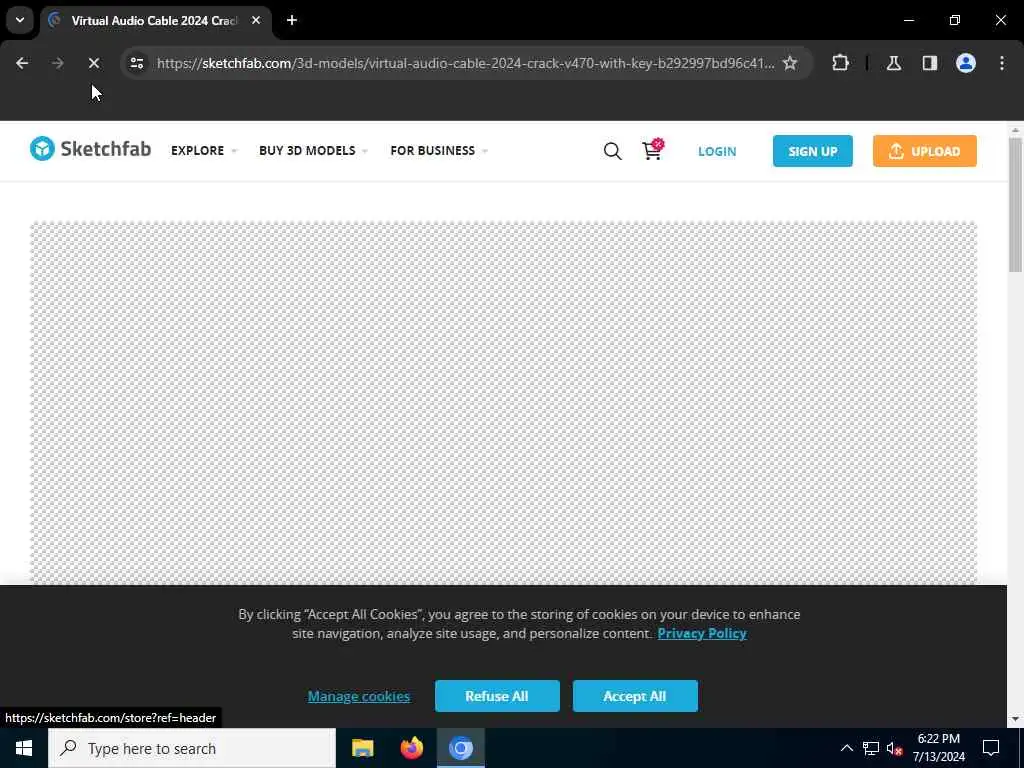
Task: Open a new browser tab
Action: pyautogui.click(x=292, y=20)
